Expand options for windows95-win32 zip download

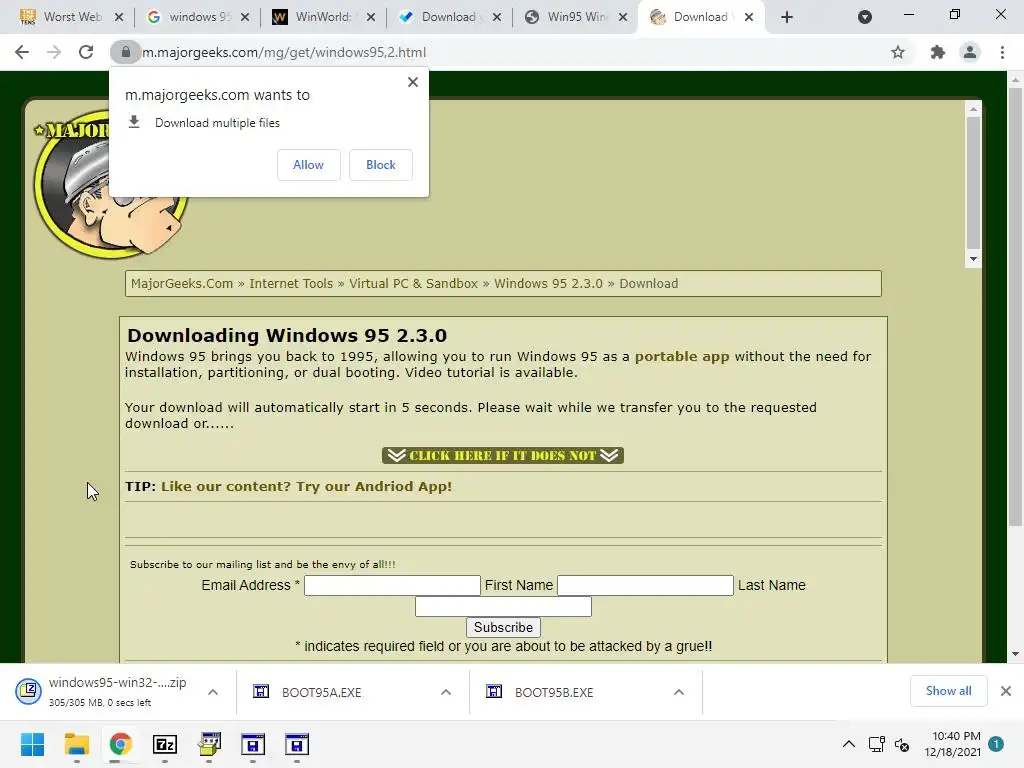pyautogui.click(x=213, y=692)
